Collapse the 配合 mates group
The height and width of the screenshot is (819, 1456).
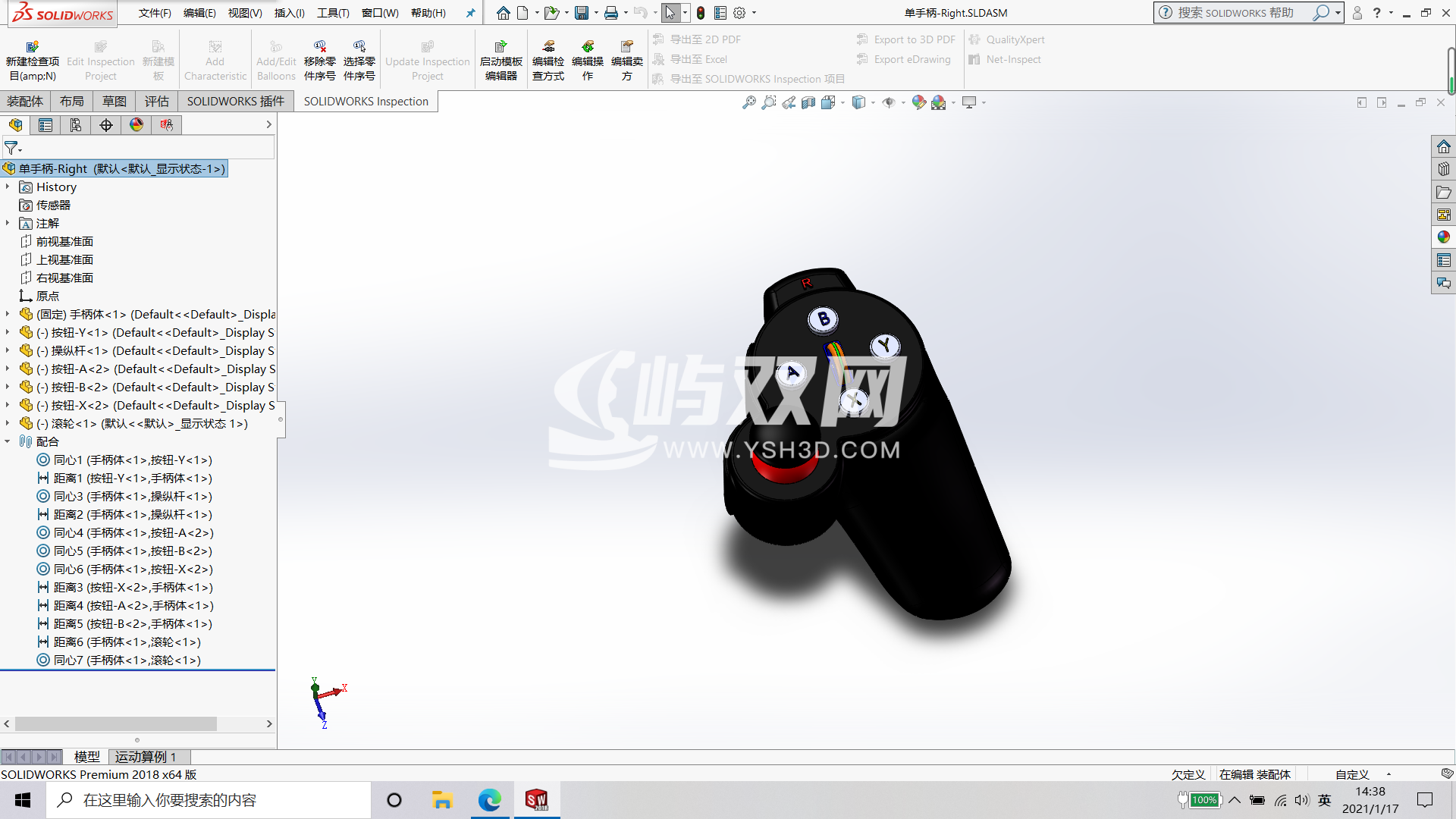click(8, 441)
